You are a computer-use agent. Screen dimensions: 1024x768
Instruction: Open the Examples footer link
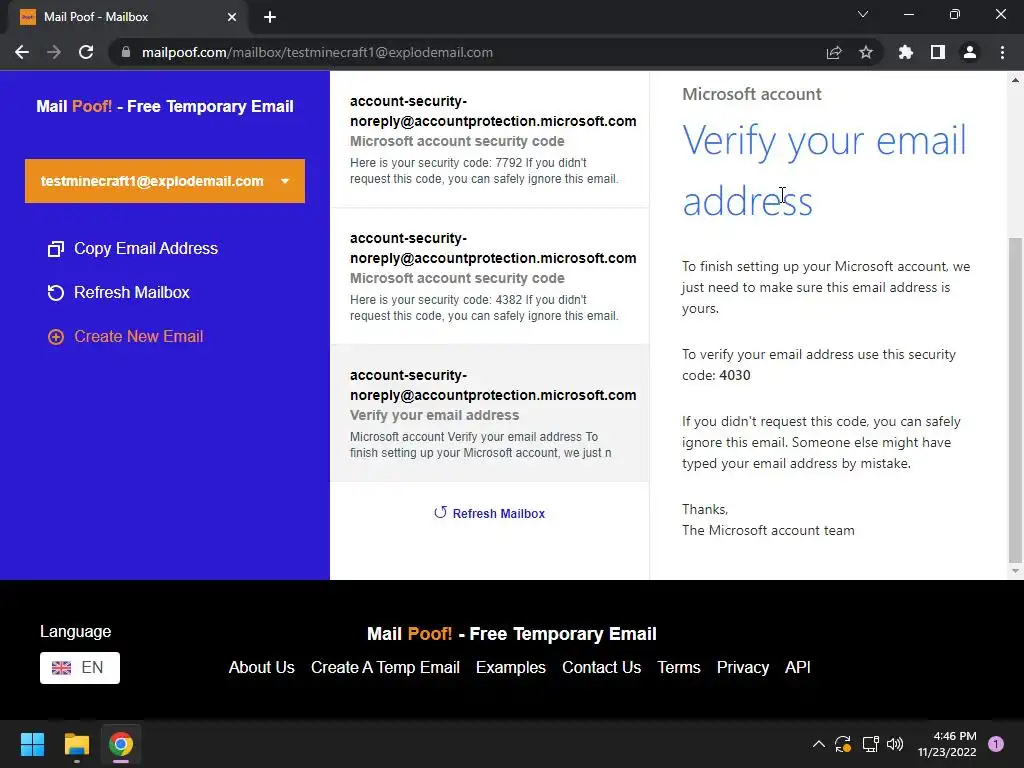(511, 667)
